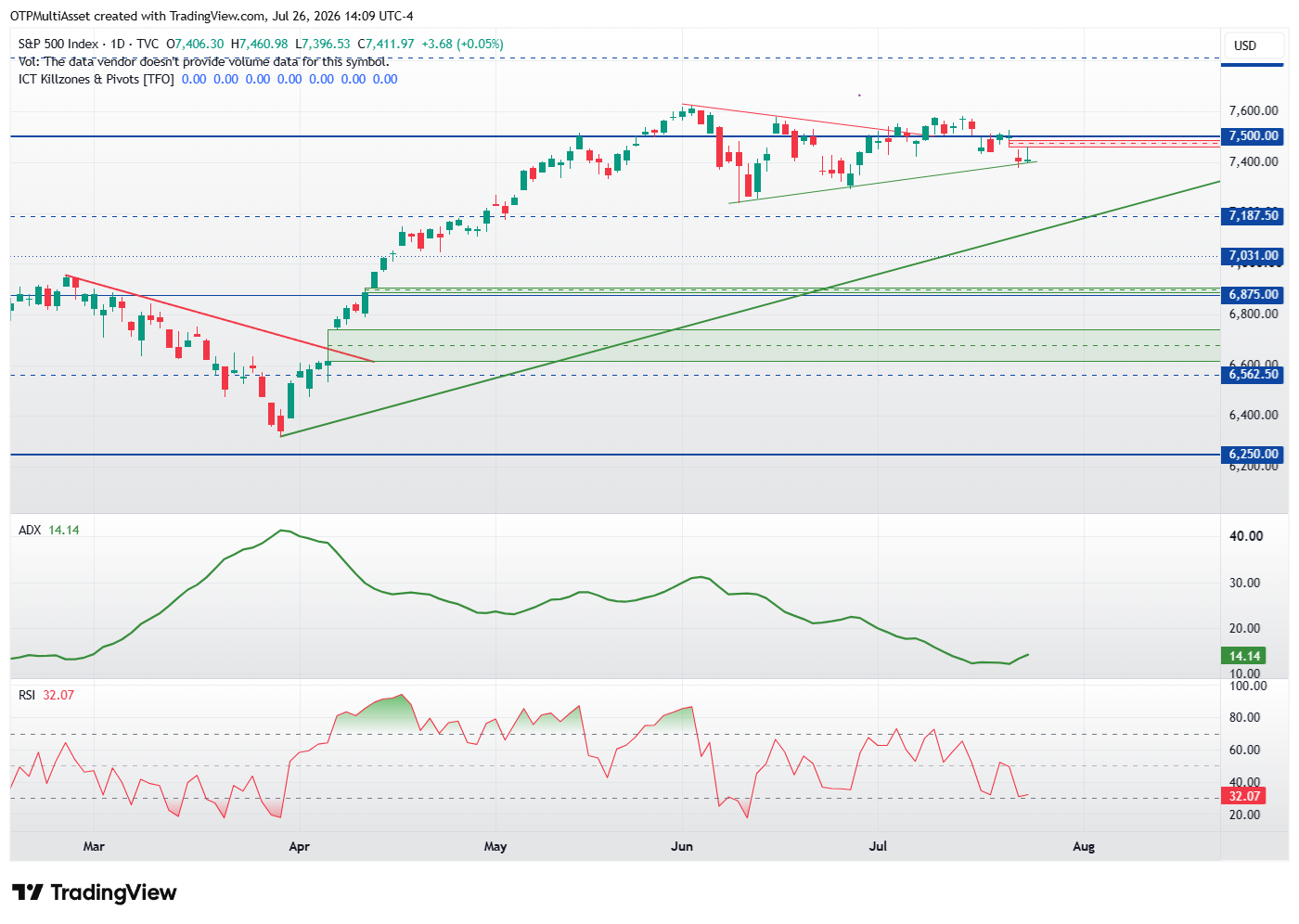This screenshot has height=924, width=1299.
Task: Click the 7,400.00 price scale tick
Action: tap(1254, 161)
